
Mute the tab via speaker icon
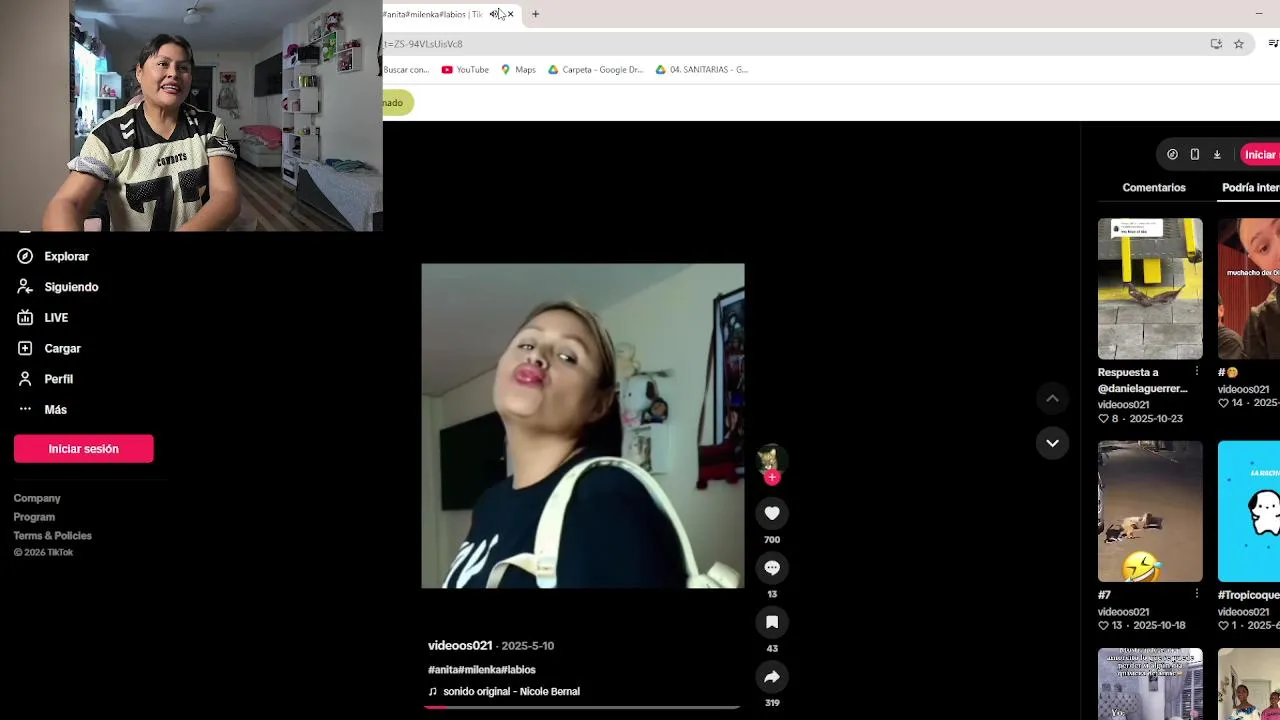click(x=495, y=14)
